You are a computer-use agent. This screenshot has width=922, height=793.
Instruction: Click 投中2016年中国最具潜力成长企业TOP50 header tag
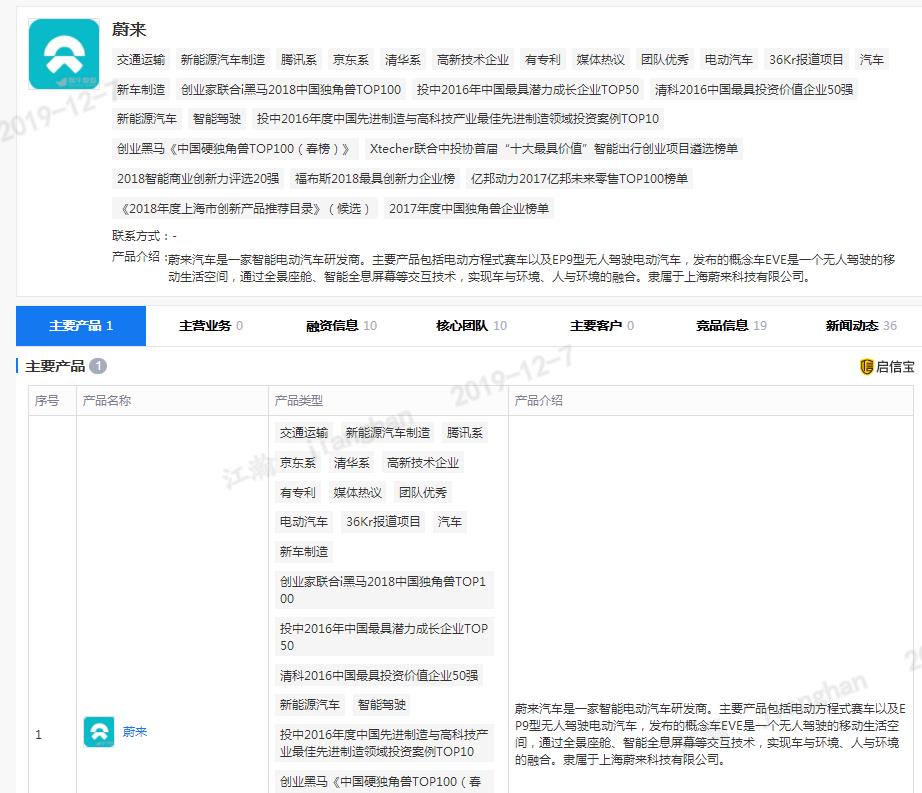(x=528, y=89)
